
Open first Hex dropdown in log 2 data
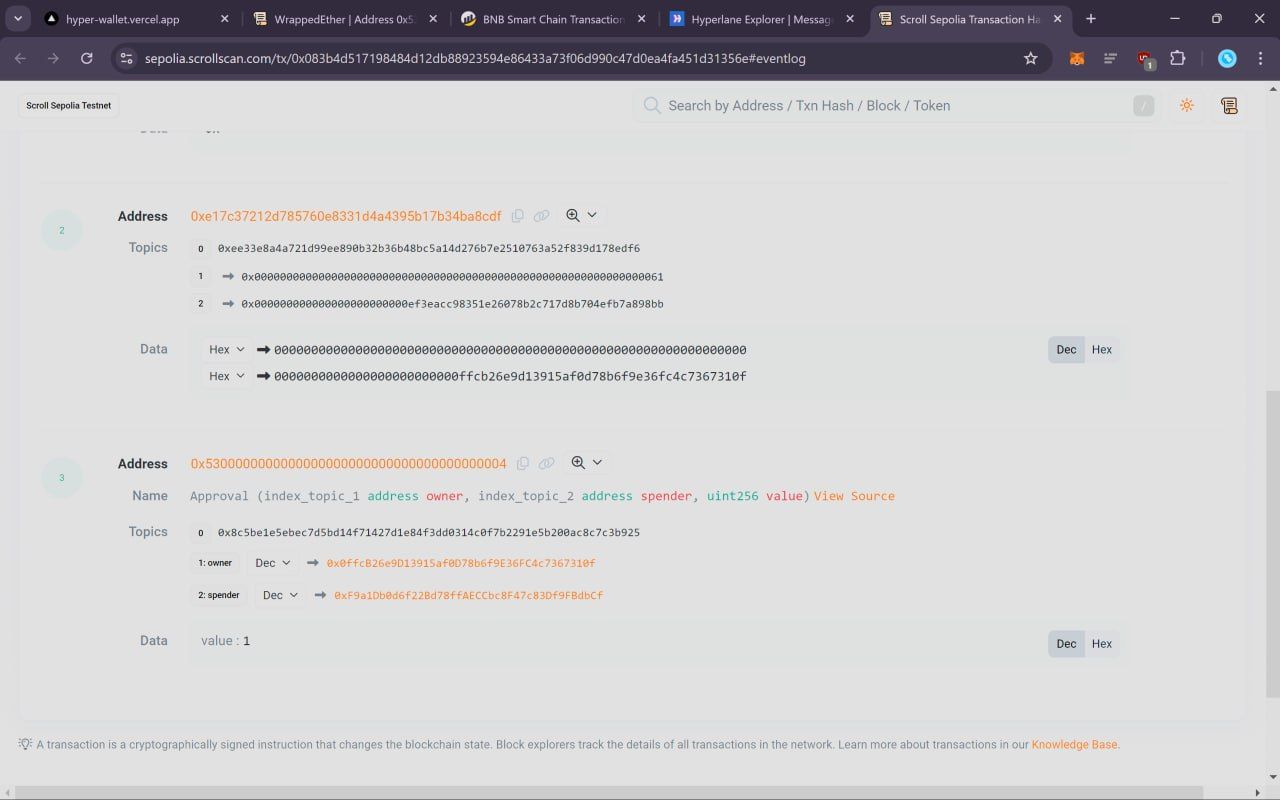pyautogui.click(x=226, y=349)
